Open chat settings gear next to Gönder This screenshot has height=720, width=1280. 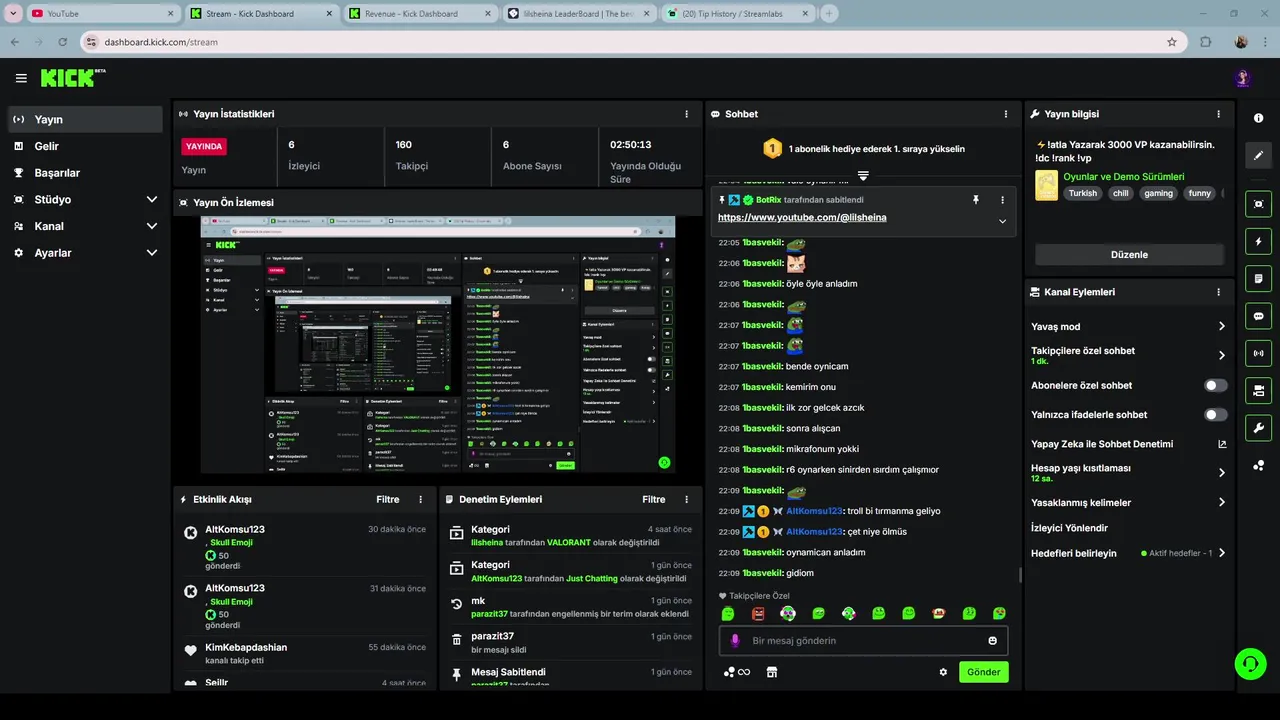(943, 672)
